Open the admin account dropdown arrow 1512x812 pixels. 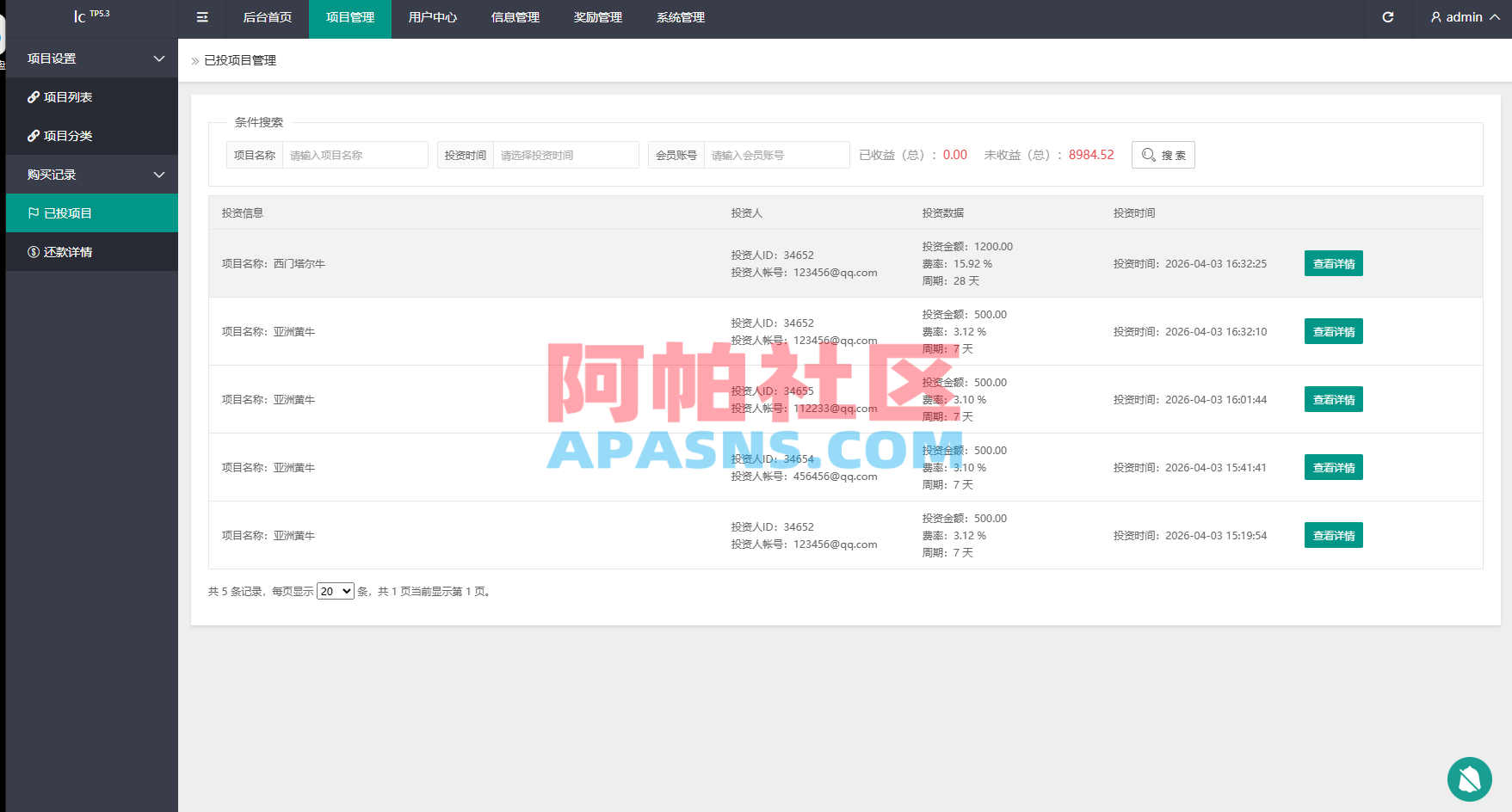click(x=1495, y=17)
